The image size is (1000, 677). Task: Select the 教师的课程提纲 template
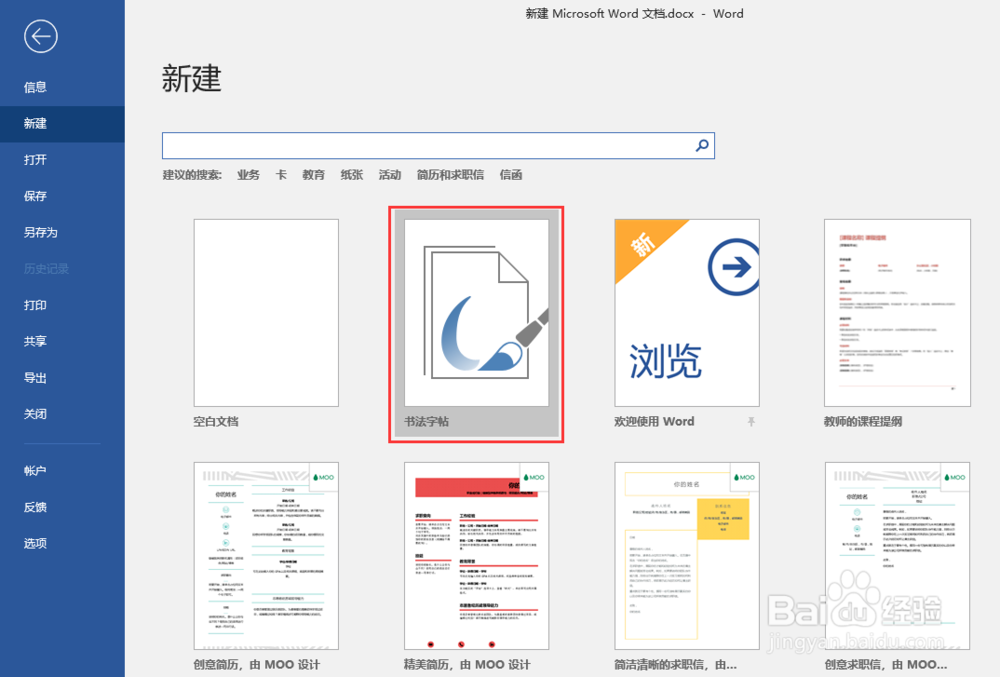coord(897,313)
